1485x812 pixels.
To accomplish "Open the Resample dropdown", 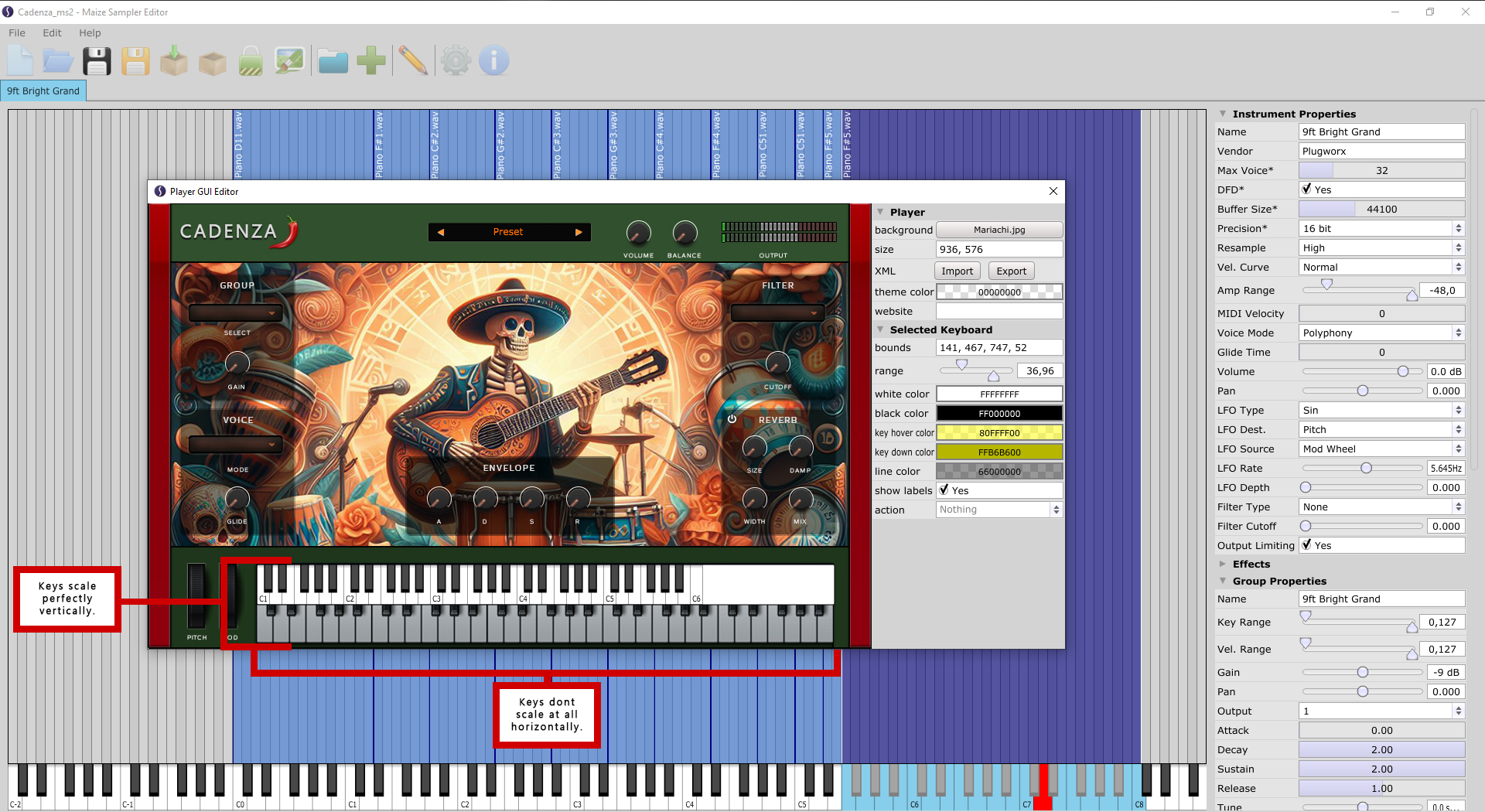I will pyautogui.click(x=1381, y=247).
